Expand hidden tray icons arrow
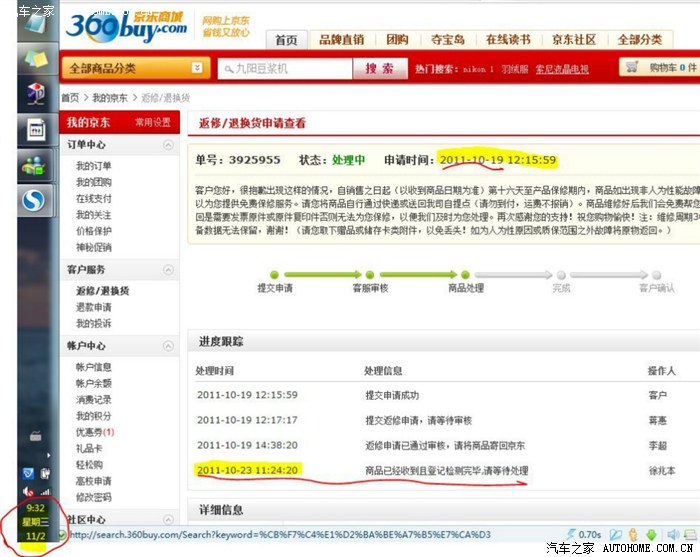 tap(48, 455)
